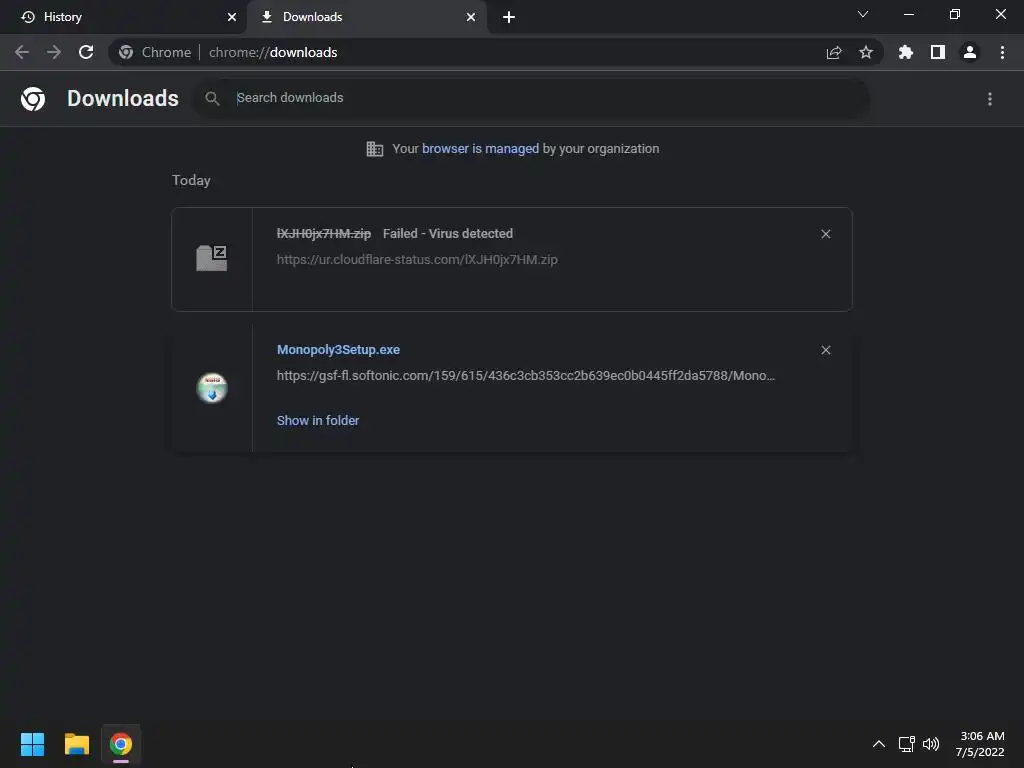Show hidden system tray icons
Viewport: 1024px width, 768px height.
tap(879, 744)
